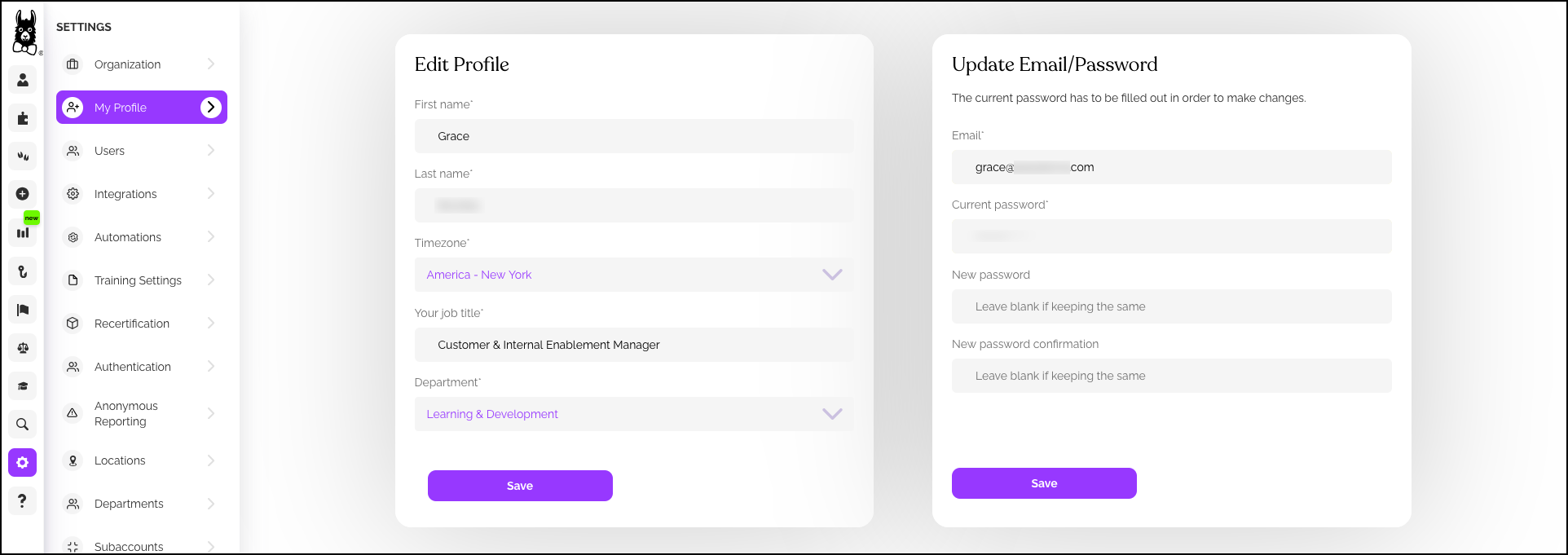1568x555 pixels.
Task: Click the plus circle icon in sidebar
Action: pyautogui.click(x=23, y=194)
